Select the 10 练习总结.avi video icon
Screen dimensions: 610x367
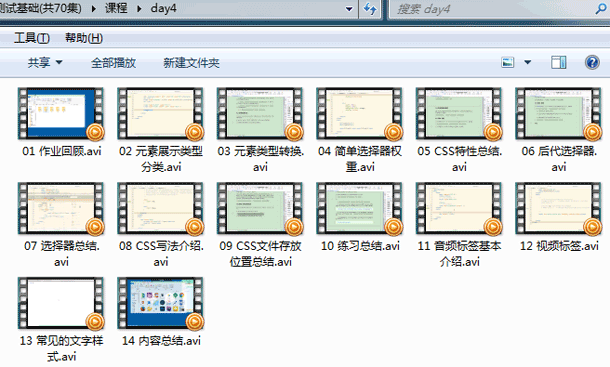pos(360,208)
